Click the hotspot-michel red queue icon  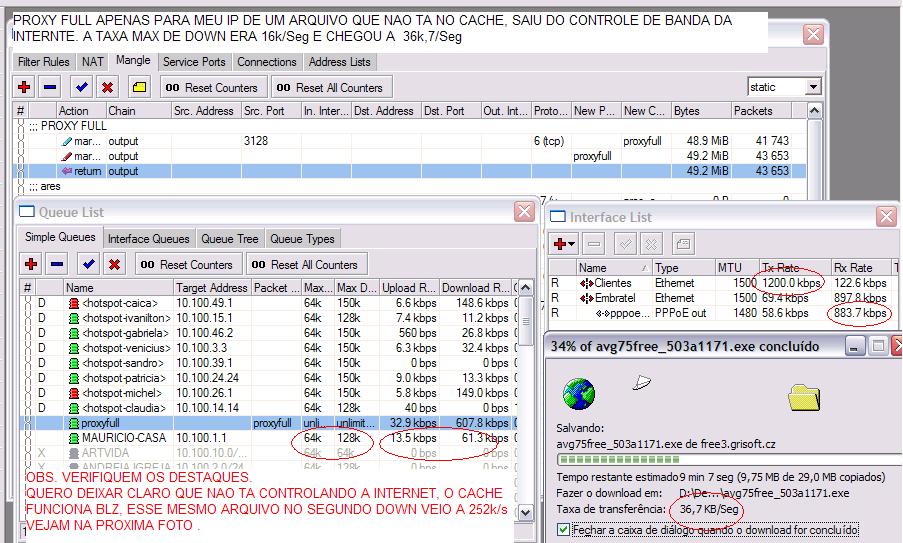(74, 393)
